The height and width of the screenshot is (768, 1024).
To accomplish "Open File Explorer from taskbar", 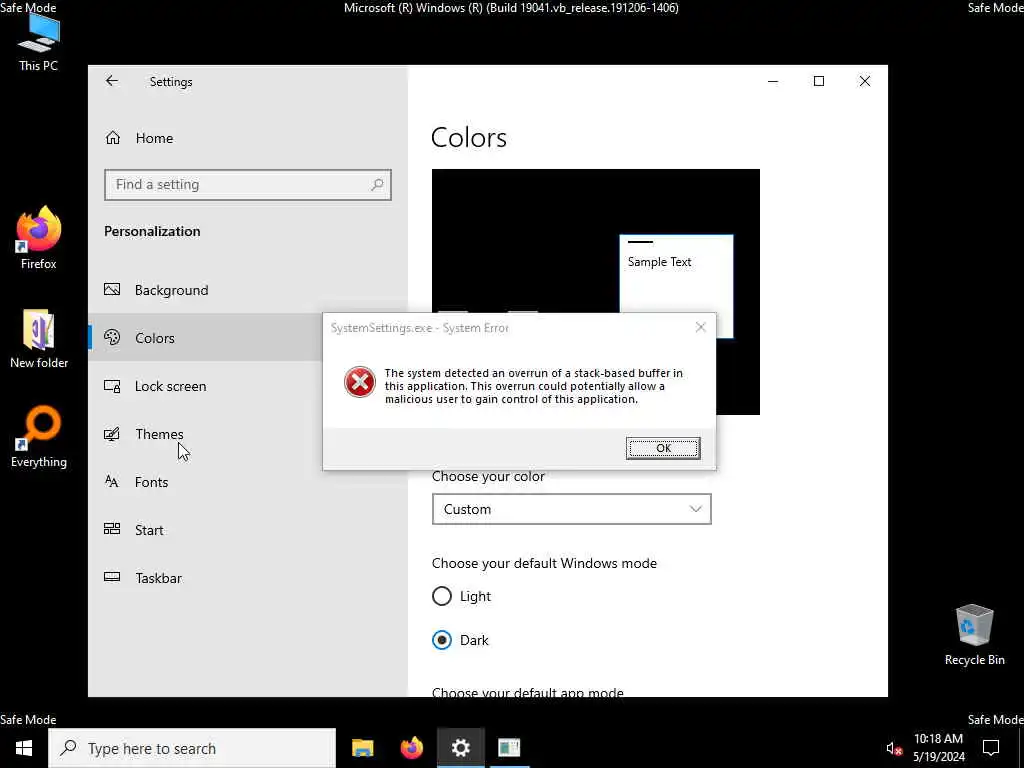I will click(x=362, y=748).
